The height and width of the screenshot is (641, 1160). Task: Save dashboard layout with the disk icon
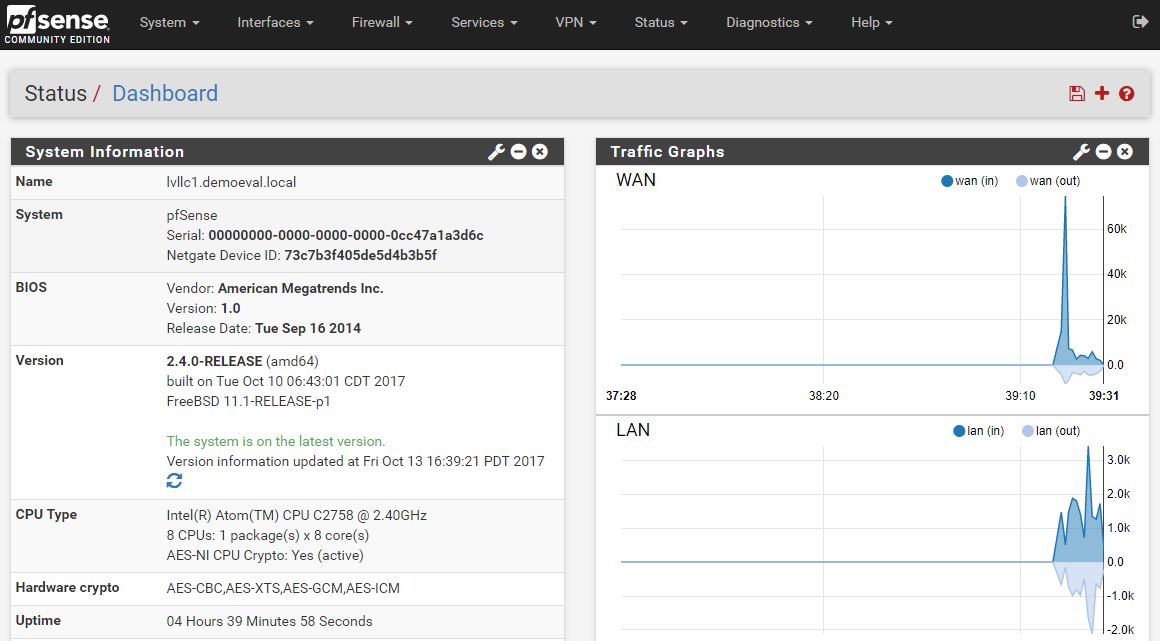(1077, 94)
